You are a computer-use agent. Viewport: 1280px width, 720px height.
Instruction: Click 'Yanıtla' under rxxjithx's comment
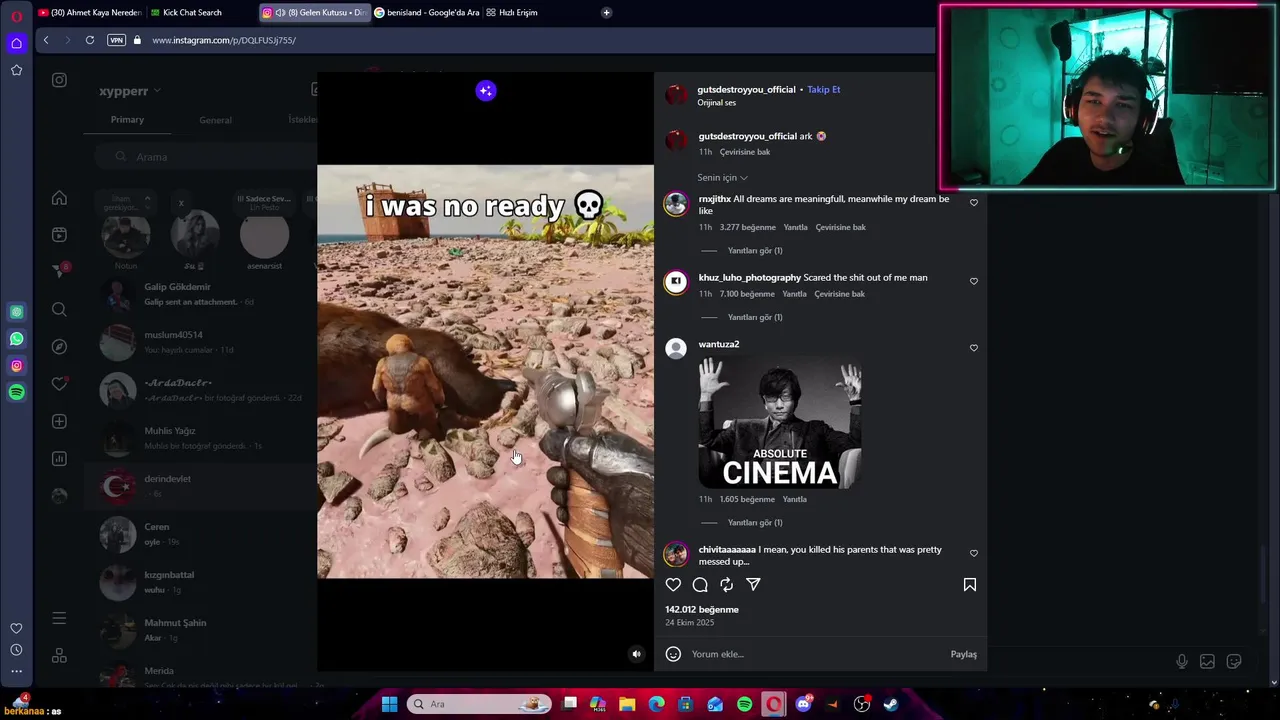(795, 227)
